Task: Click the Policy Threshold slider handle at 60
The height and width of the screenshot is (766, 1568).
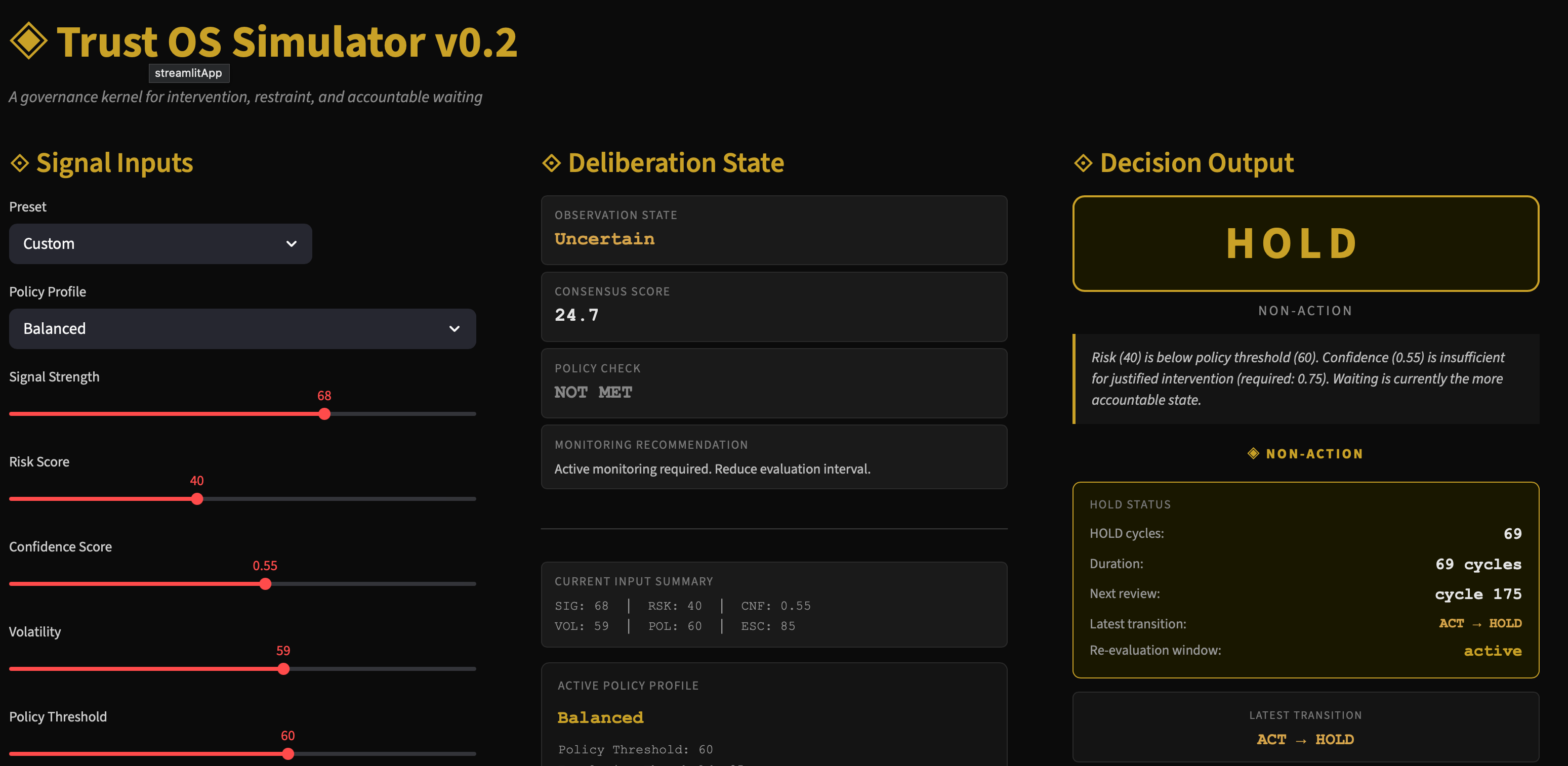Action: click(288, 753)
